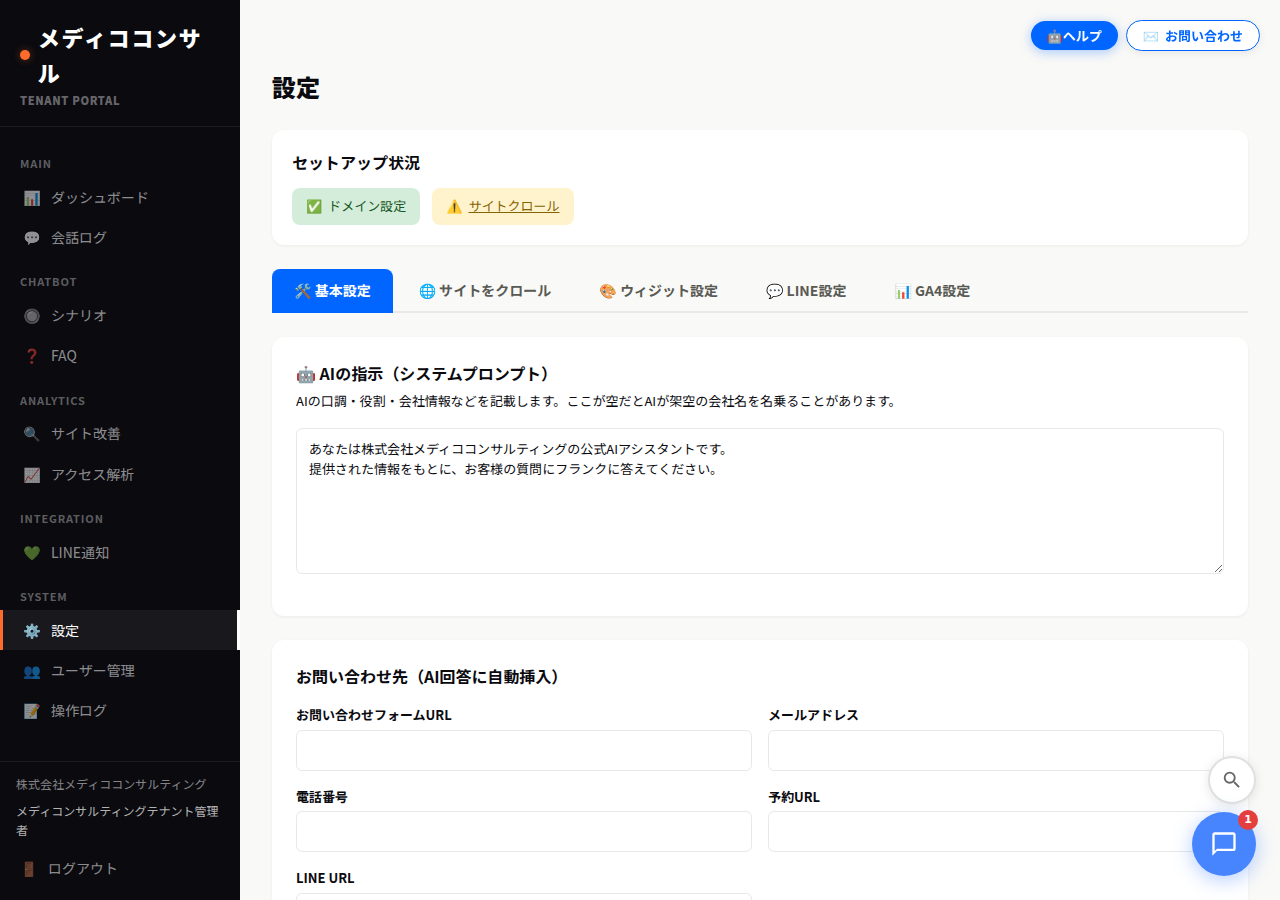
Task: Open the シナリオ chatbot section
Action: pos(33,315)
